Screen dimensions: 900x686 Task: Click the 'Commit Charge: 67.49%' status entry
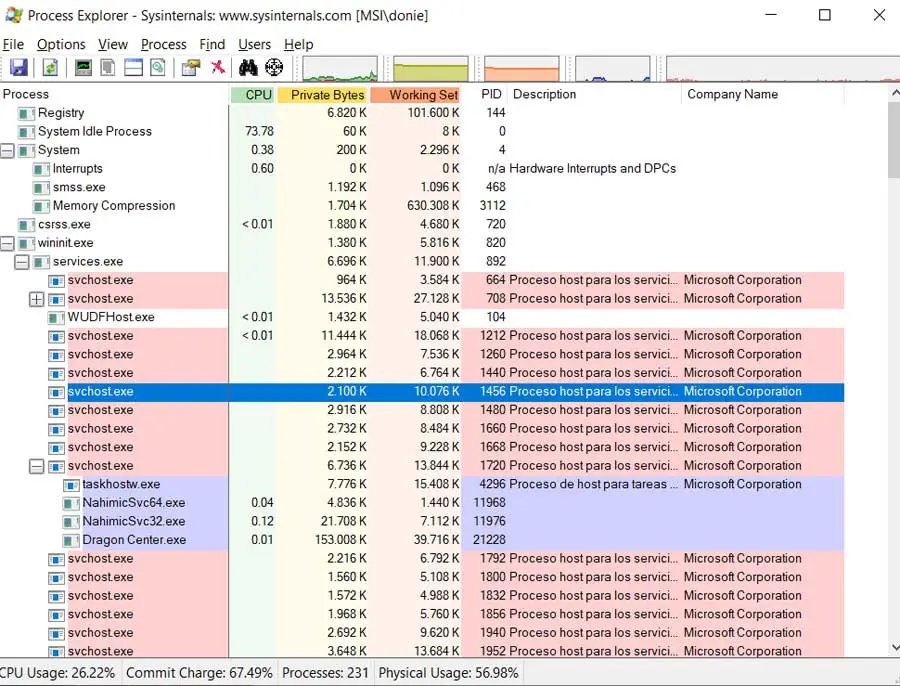coord(199,673)
